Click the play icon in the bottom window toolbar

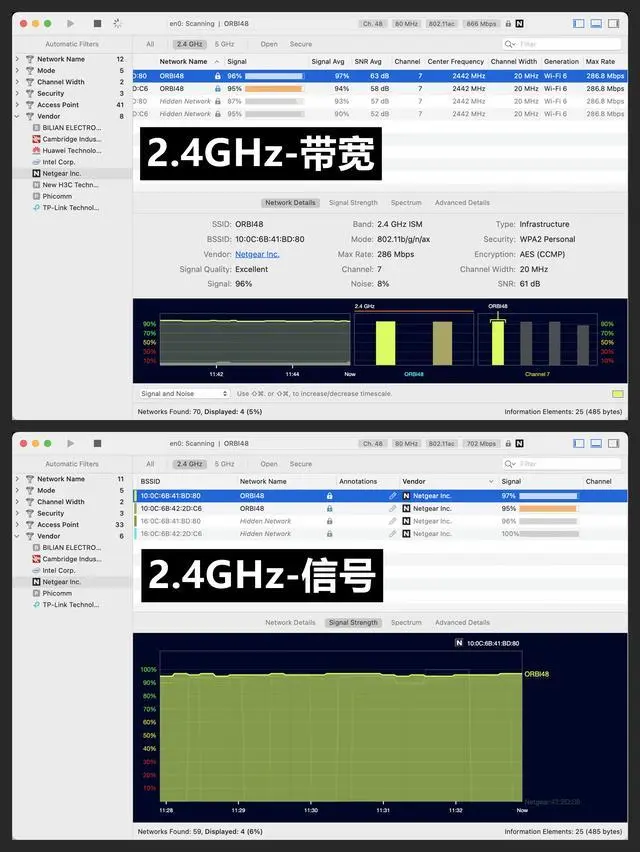(70, 443)
